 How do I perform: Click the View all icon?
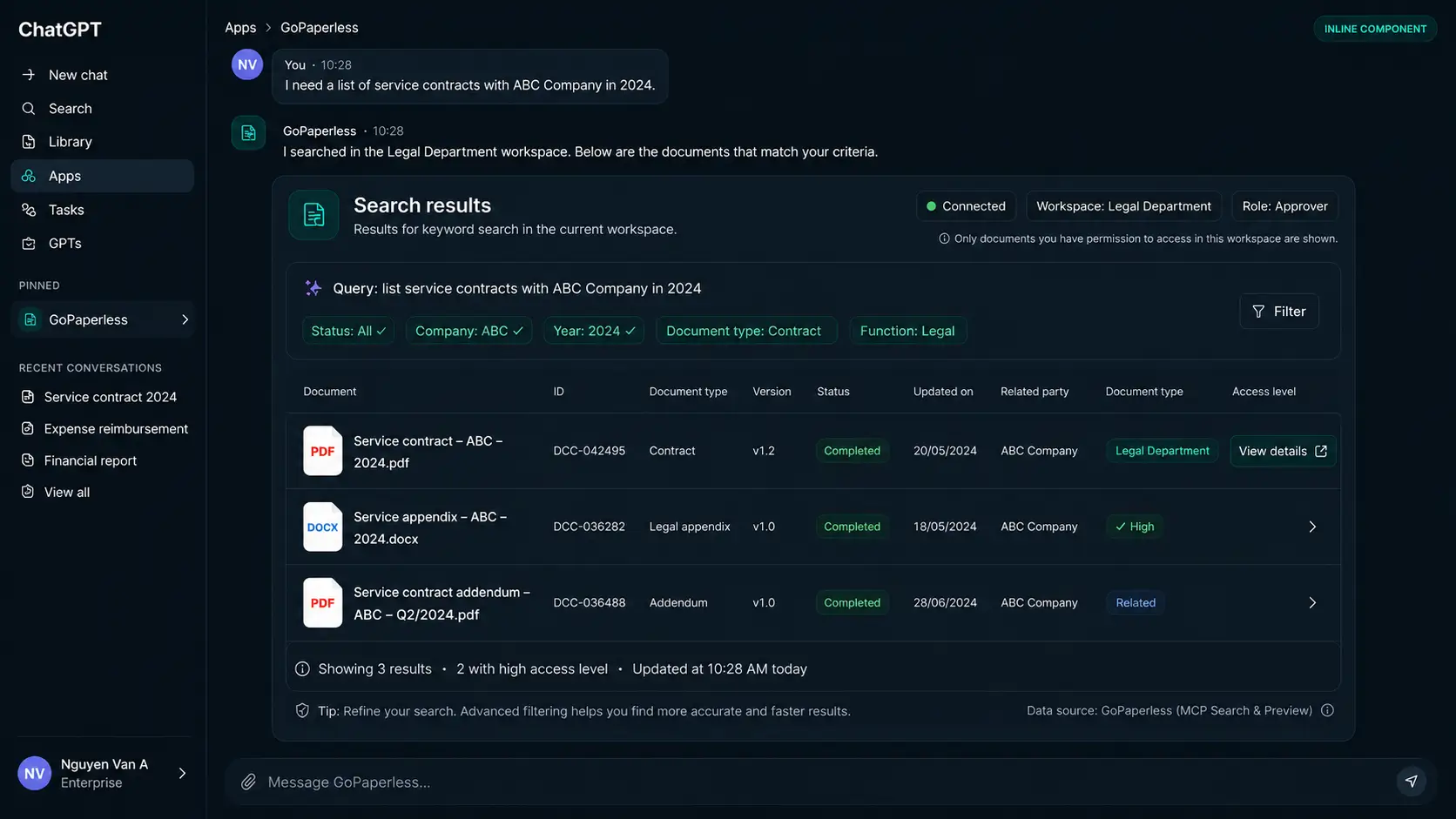[x=28, y=492]
